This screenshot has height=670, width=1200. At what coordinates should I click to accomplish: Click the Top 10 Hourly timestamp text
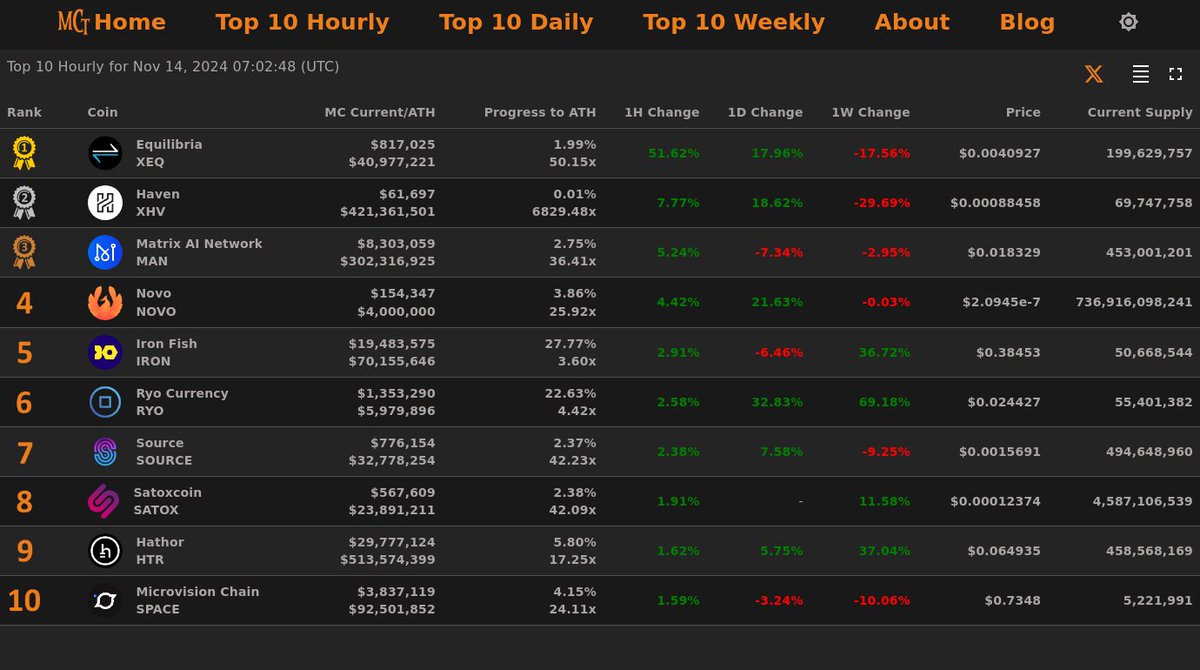coord(173,67)
